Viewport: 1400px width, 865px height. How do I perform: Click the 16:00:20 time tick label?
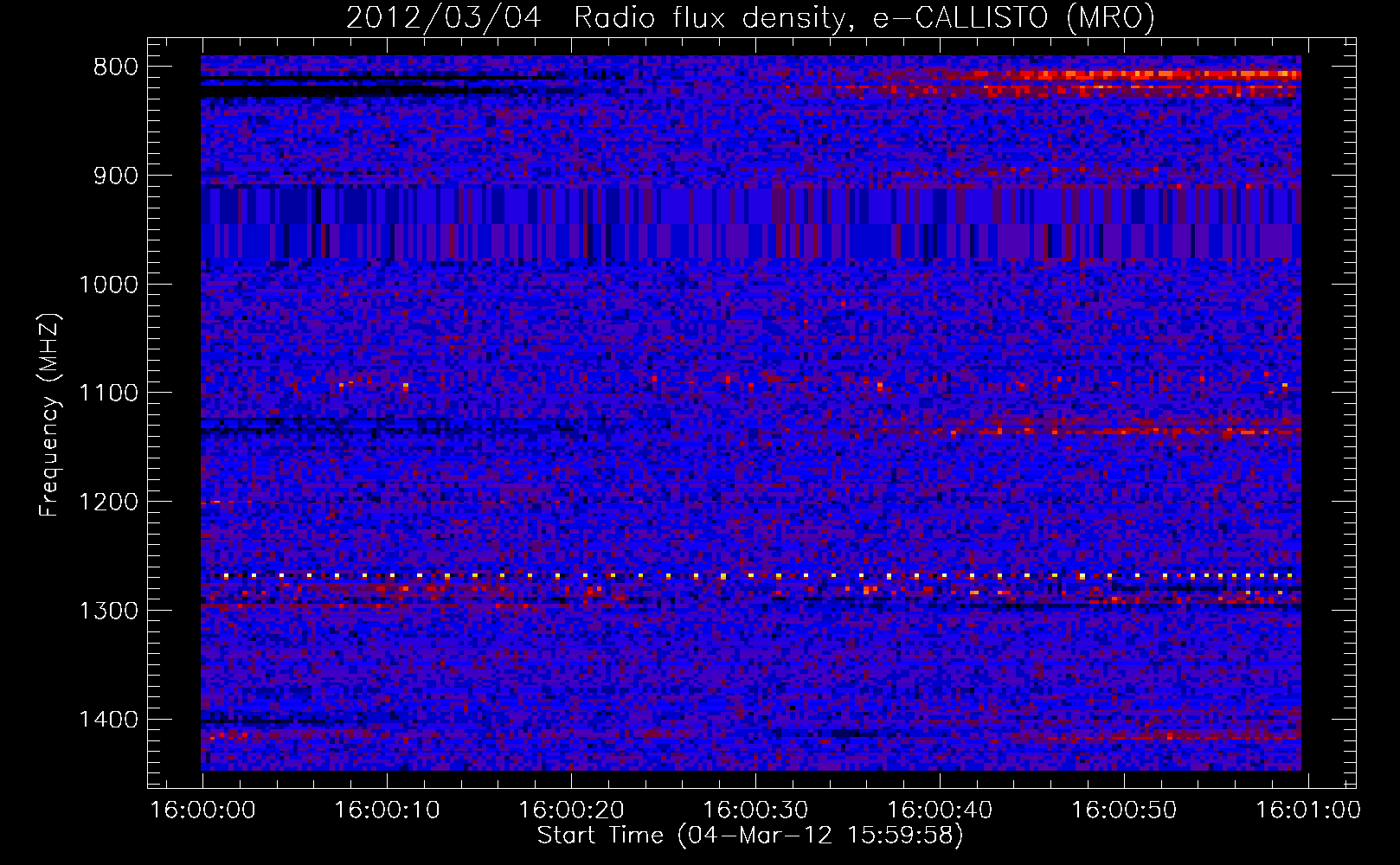pos(571,811)
